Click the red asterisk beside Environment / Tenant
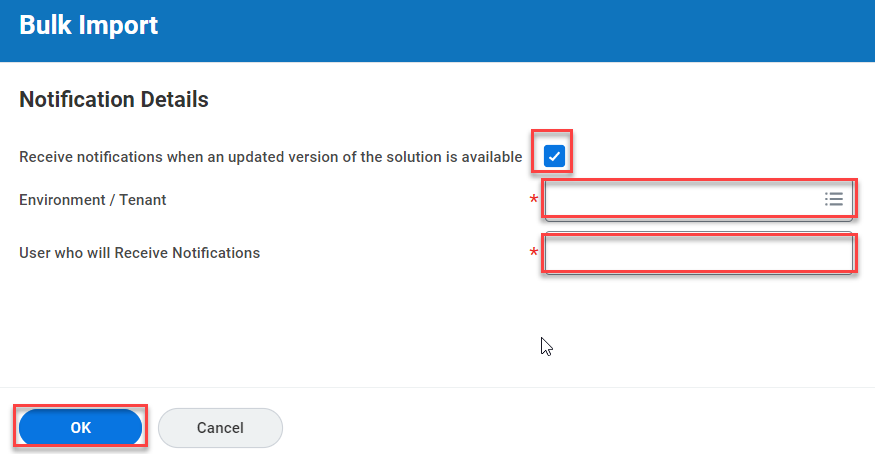Screen dimensions: 875x454 pos(533,201)
